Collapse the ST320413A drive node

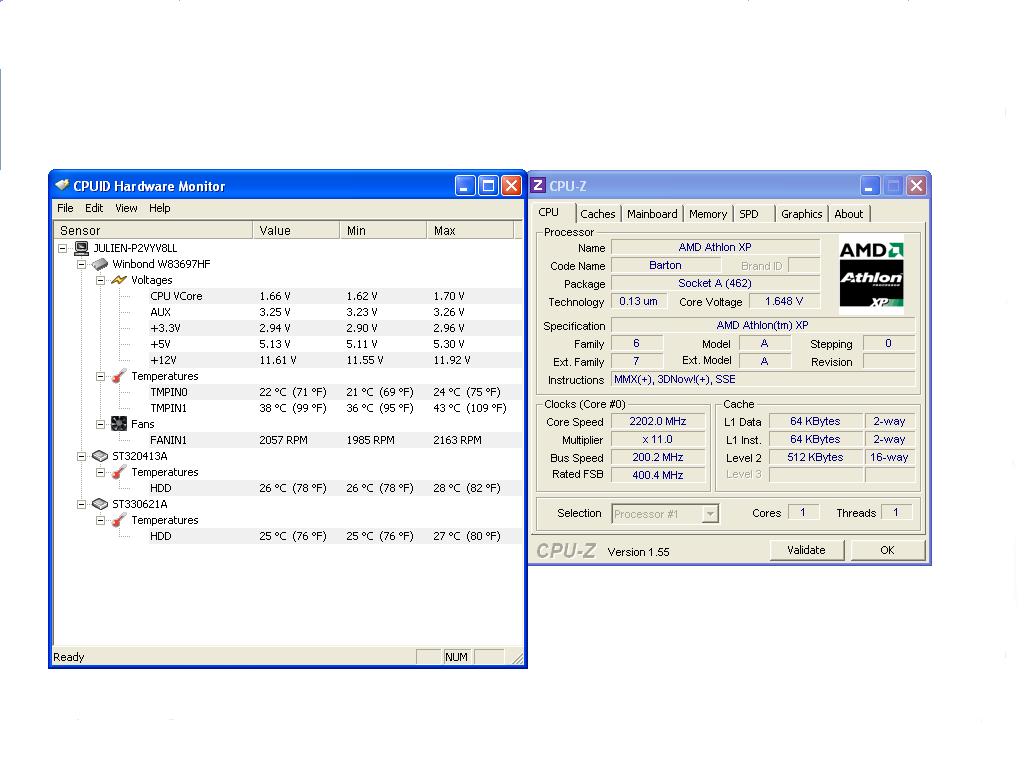[x=82, y=456]
